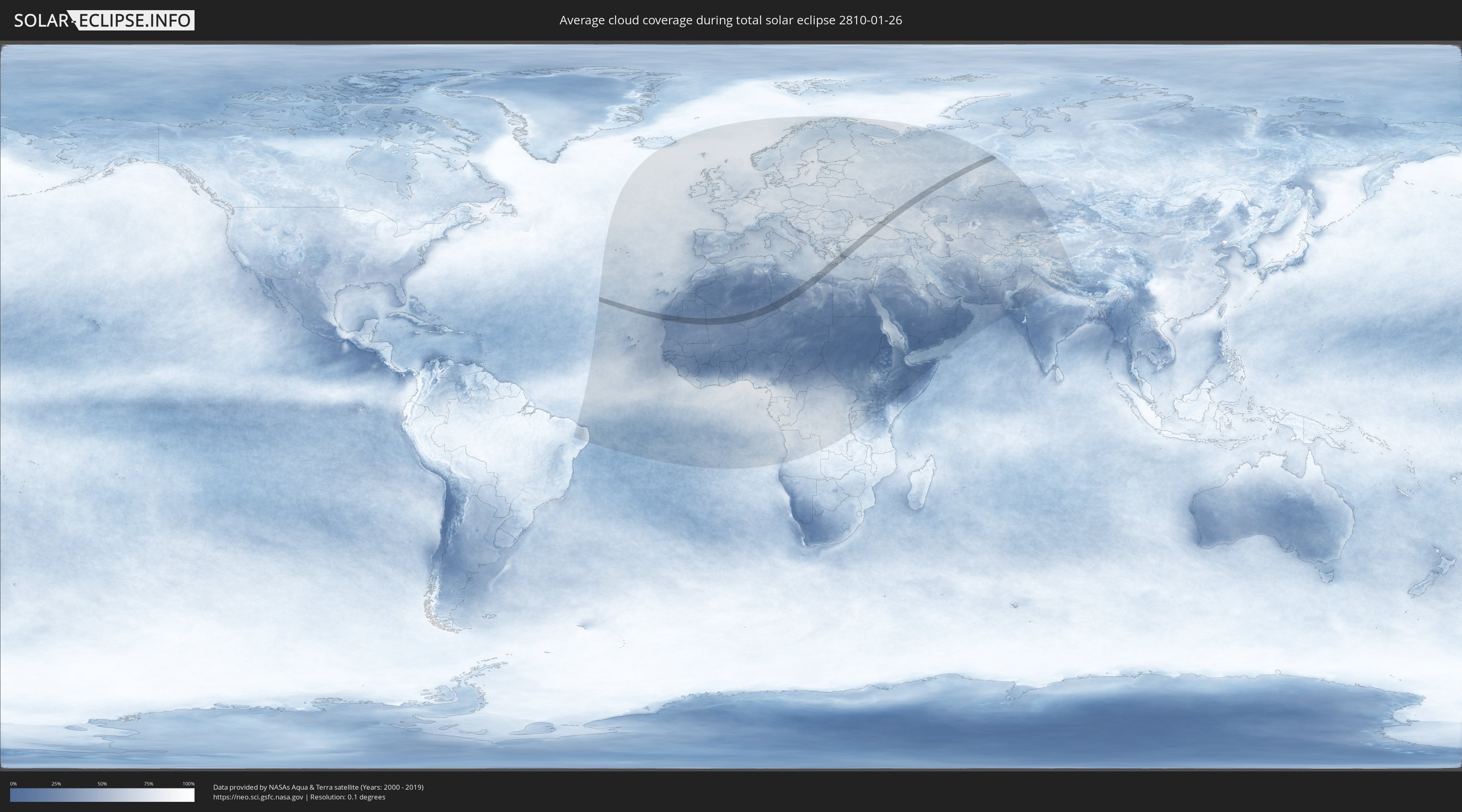
Task: Click the Resolution: 0.1 degrees text
Action: click(x=347, y=797)
